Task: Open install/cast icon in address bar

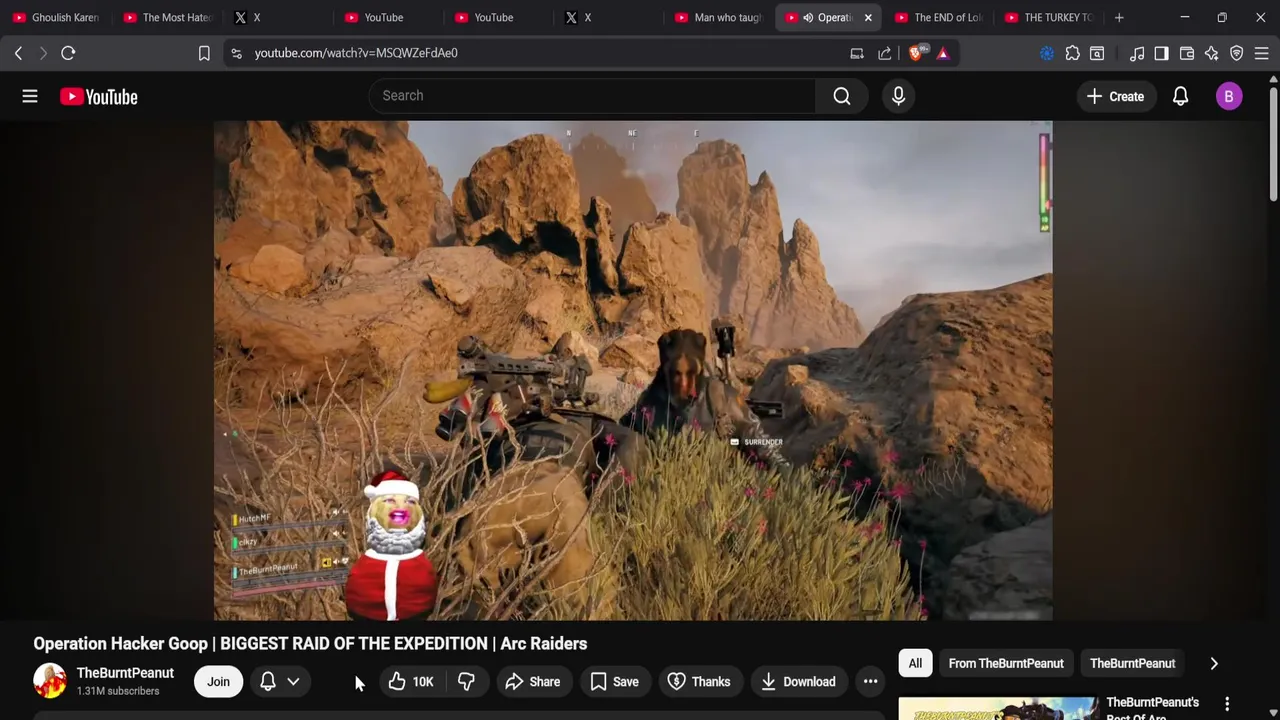Action: coord(857,53)
